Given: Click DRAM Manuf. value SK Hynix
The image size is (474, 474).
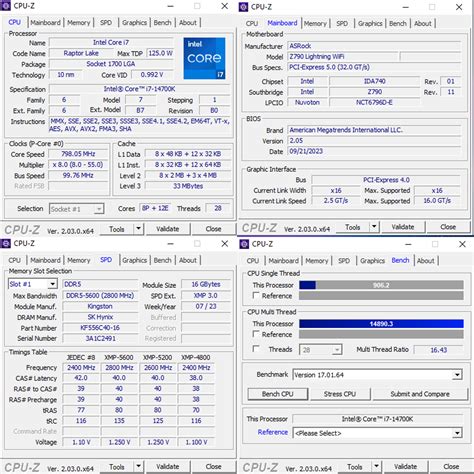Looking at the screenshot, I should 100,317.
